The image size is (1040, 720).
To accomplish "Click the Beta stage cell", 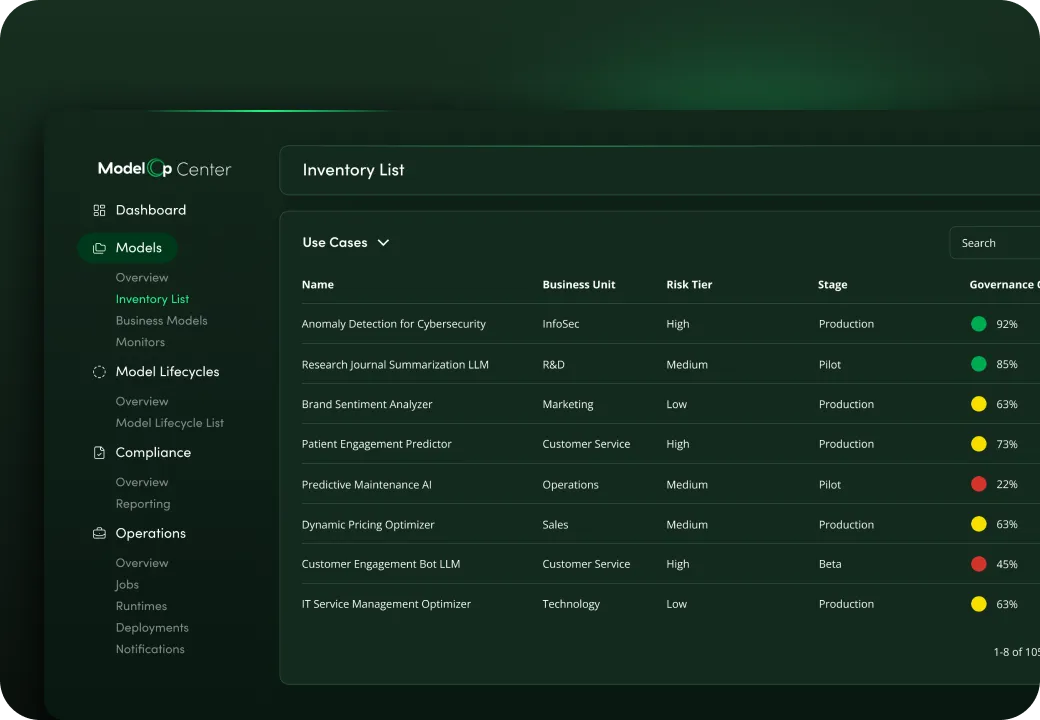I will pos(830,564).
